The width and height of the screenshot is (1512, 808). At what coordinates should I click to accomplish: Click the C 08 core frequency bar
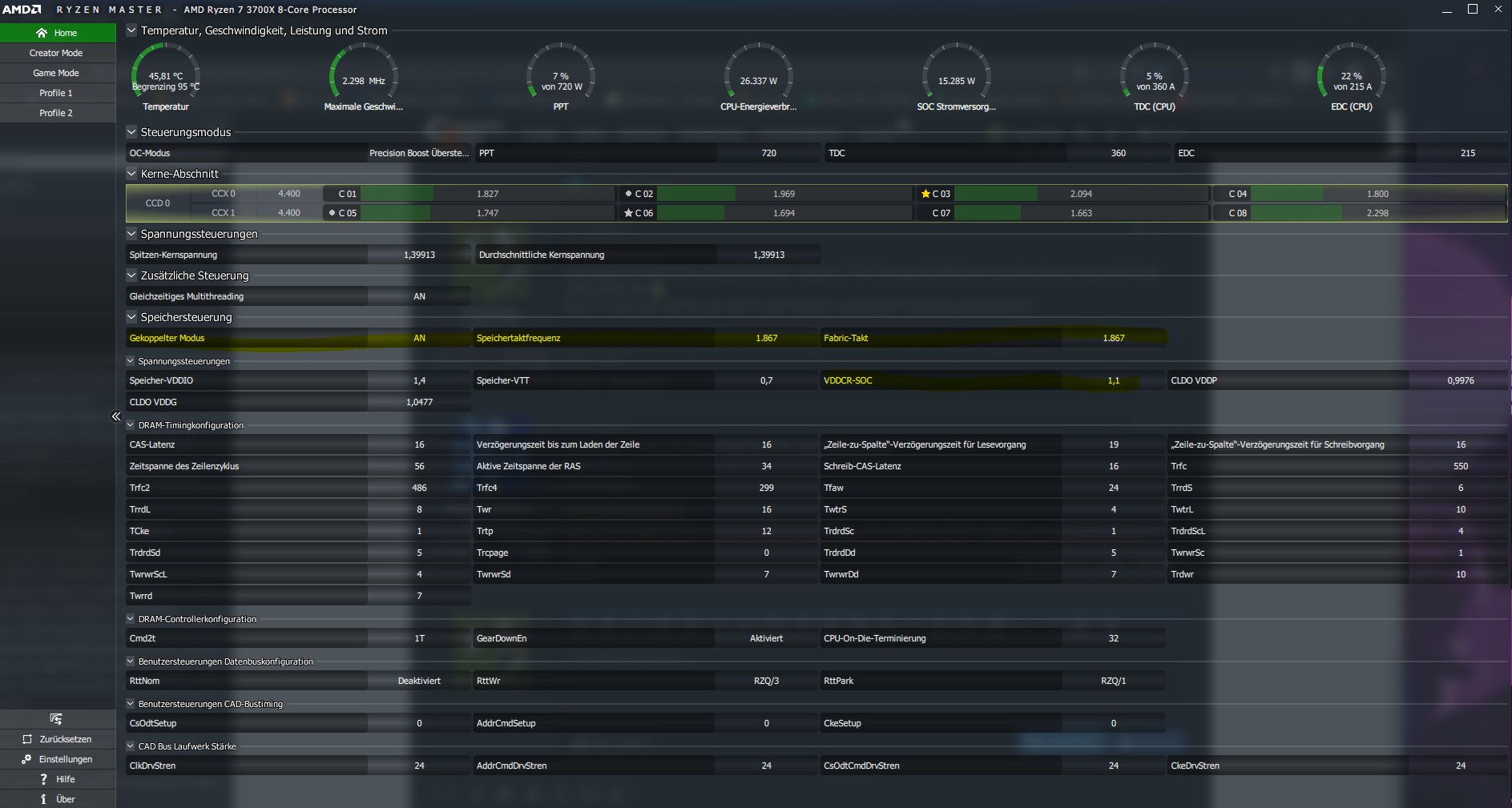[1377, 213]
